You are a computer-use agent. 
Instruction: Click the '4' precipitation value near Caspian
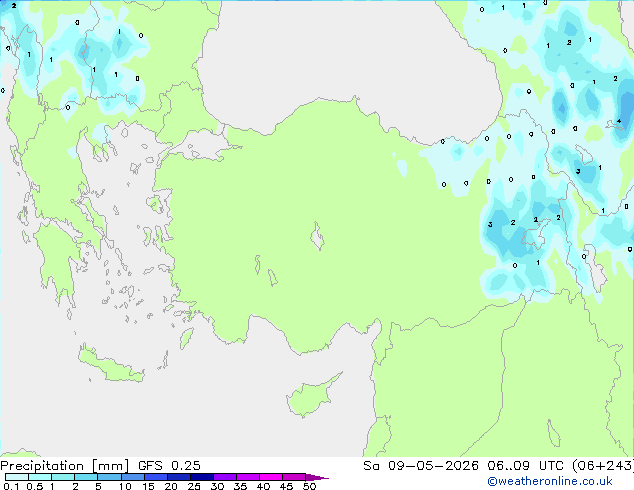[619, 121]
